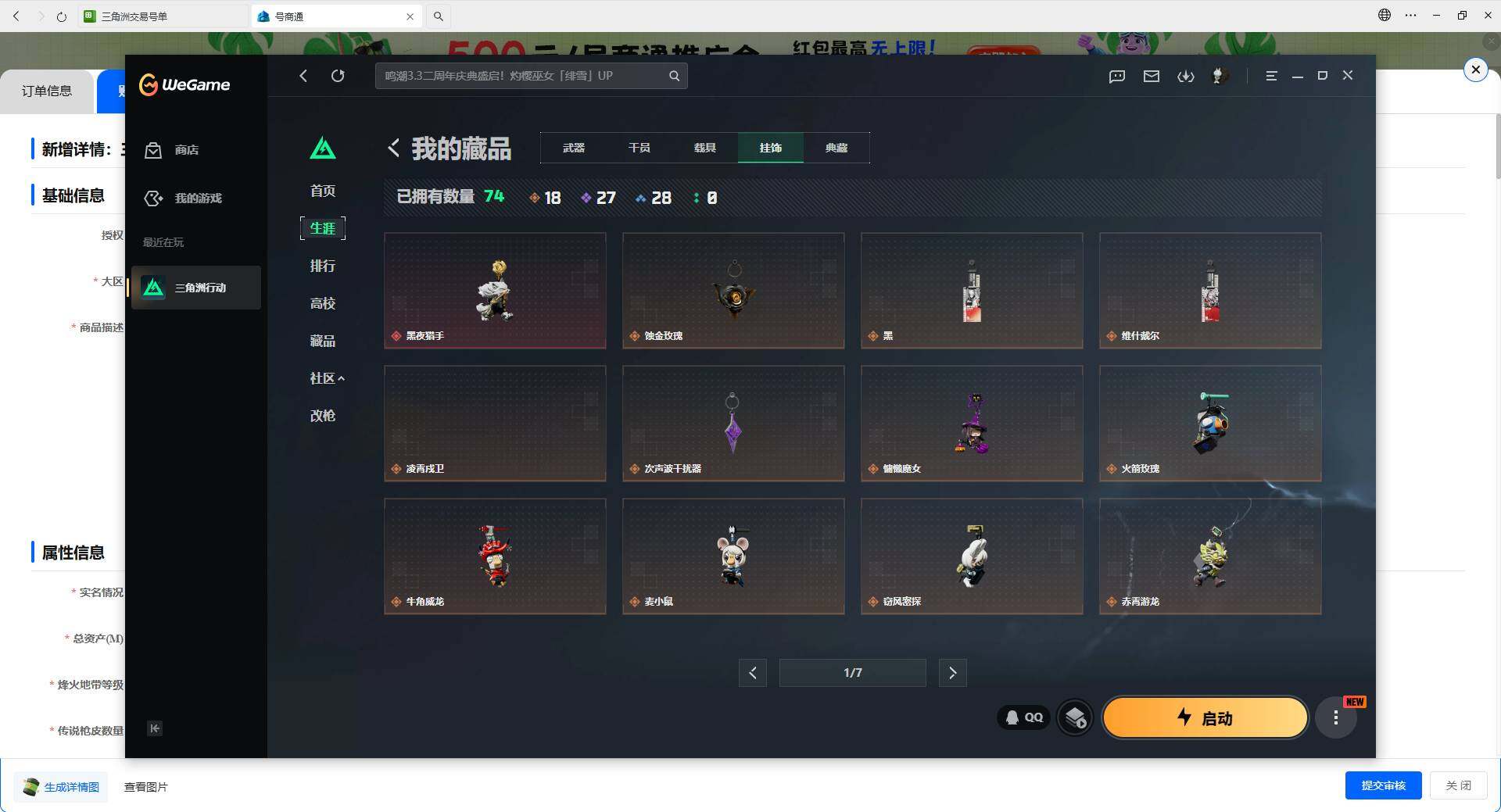Collapse the WeGame sidebar
This screenshot has width=1501, height=812.
(155, 728)
